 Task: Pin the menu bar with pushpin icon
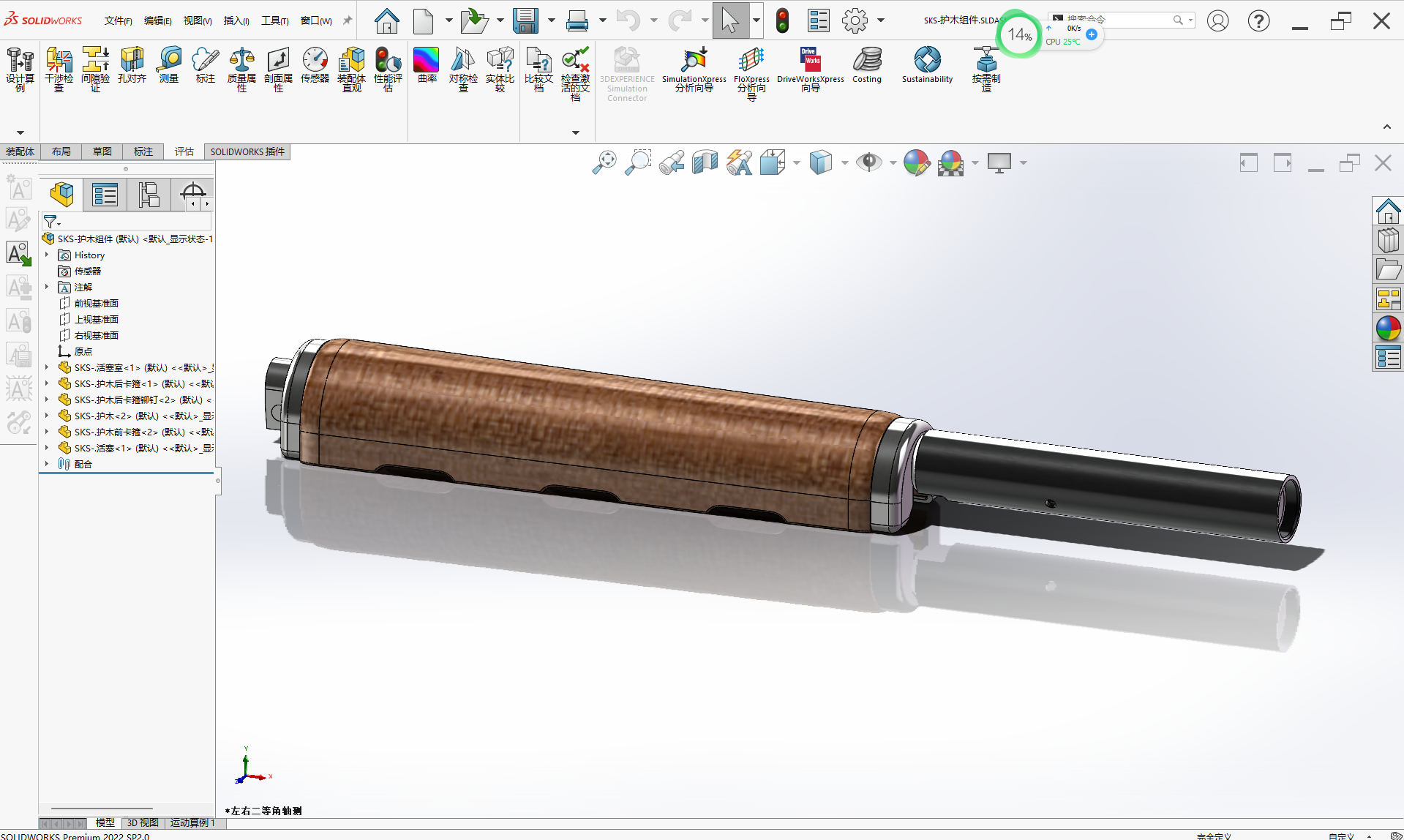[348, 20]
